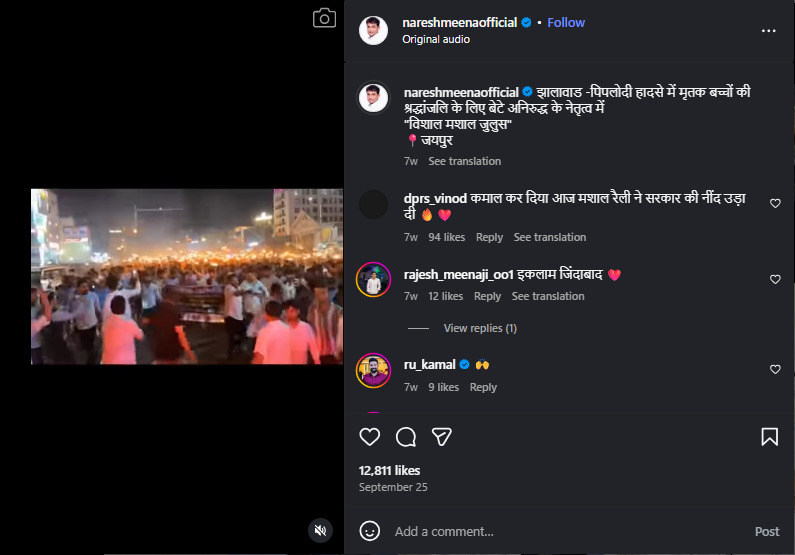Open the three-dot more options menu
The width and height of the screenshot is (795, 555).
click(768, 31)
